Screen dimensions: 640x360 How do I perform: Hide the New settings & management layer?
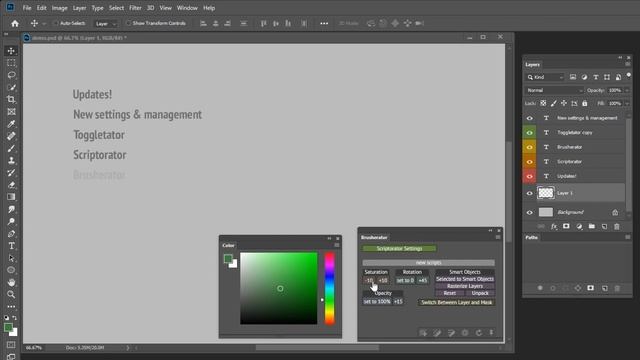[529, 118]
